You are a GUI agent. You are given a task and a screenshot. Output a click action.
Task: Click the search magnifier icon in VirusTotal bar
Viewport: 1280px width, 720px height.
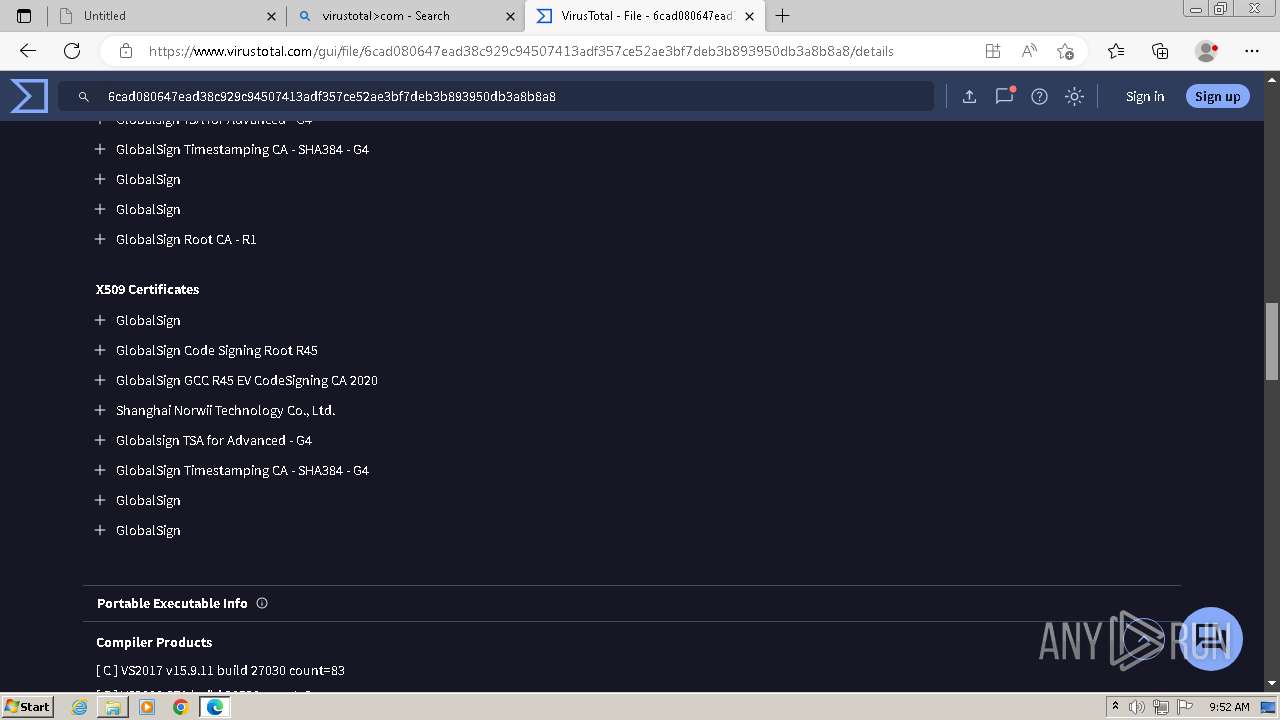84,97
